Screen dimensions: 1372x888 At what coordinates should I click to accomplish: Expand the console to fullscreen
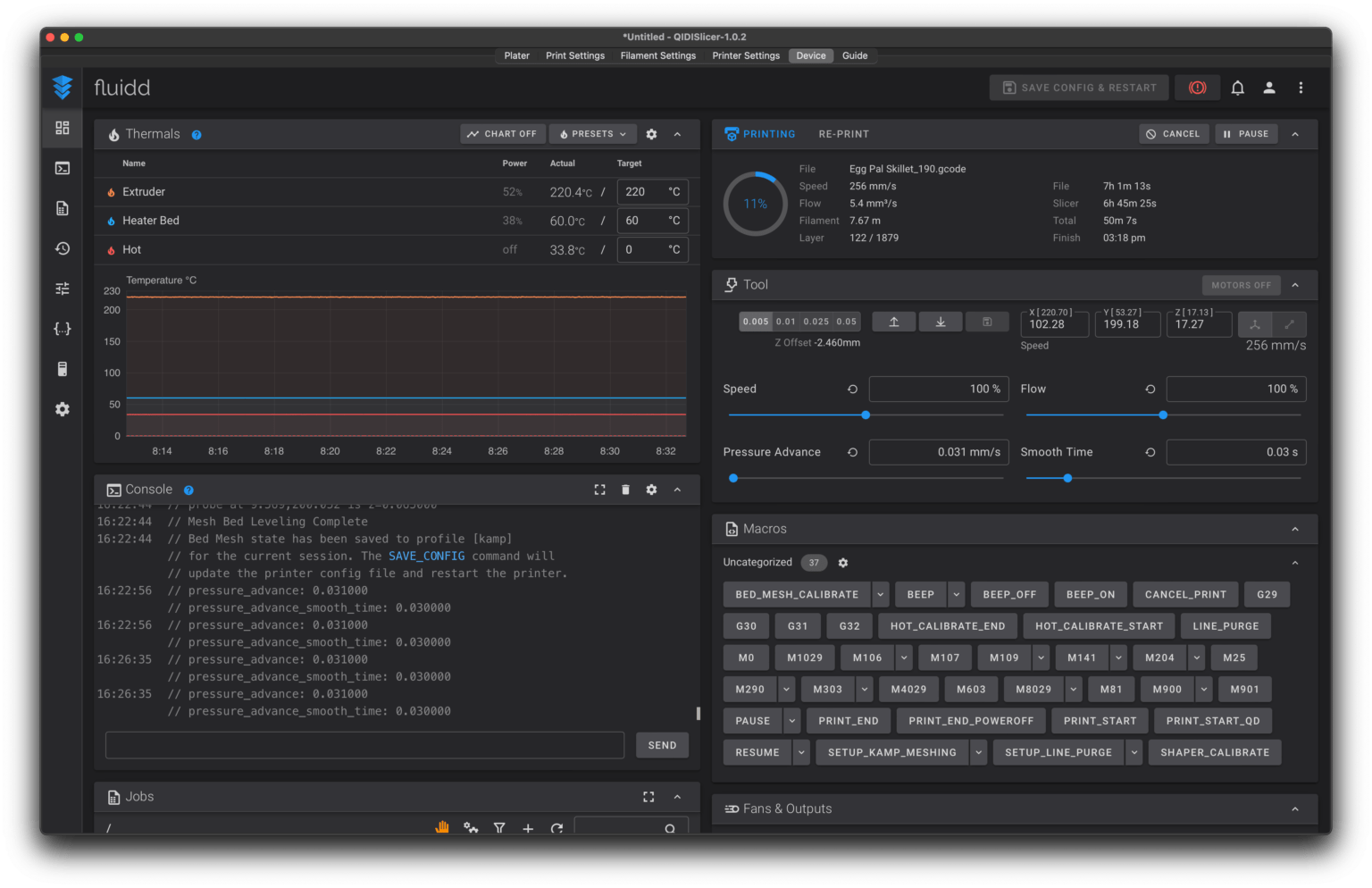599,490
